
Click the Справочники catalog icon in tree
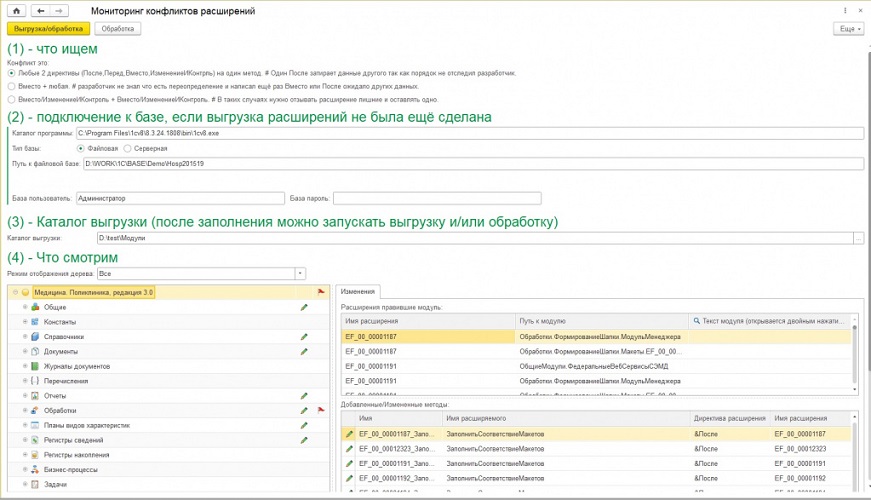point(35,337)
